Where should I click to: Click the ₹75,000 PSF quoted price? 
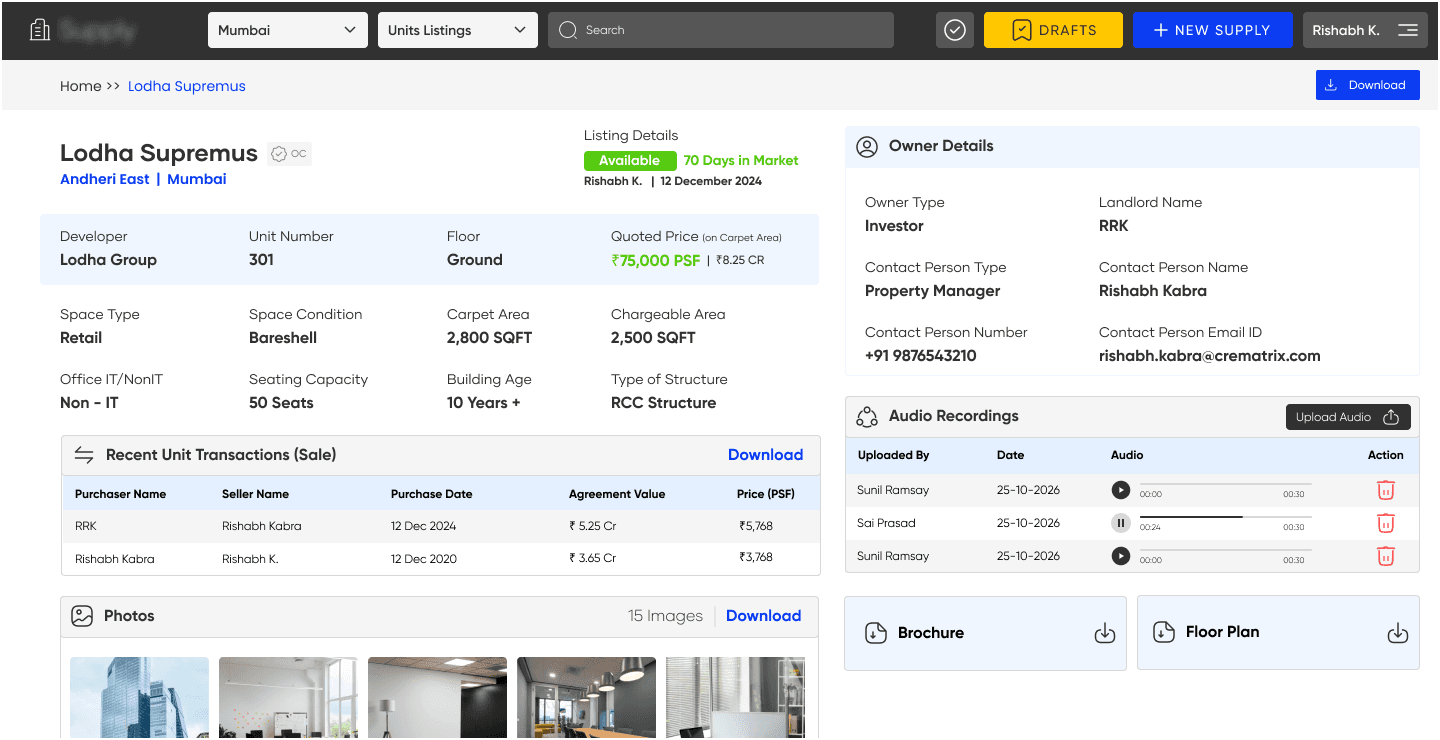coord(656,260)
